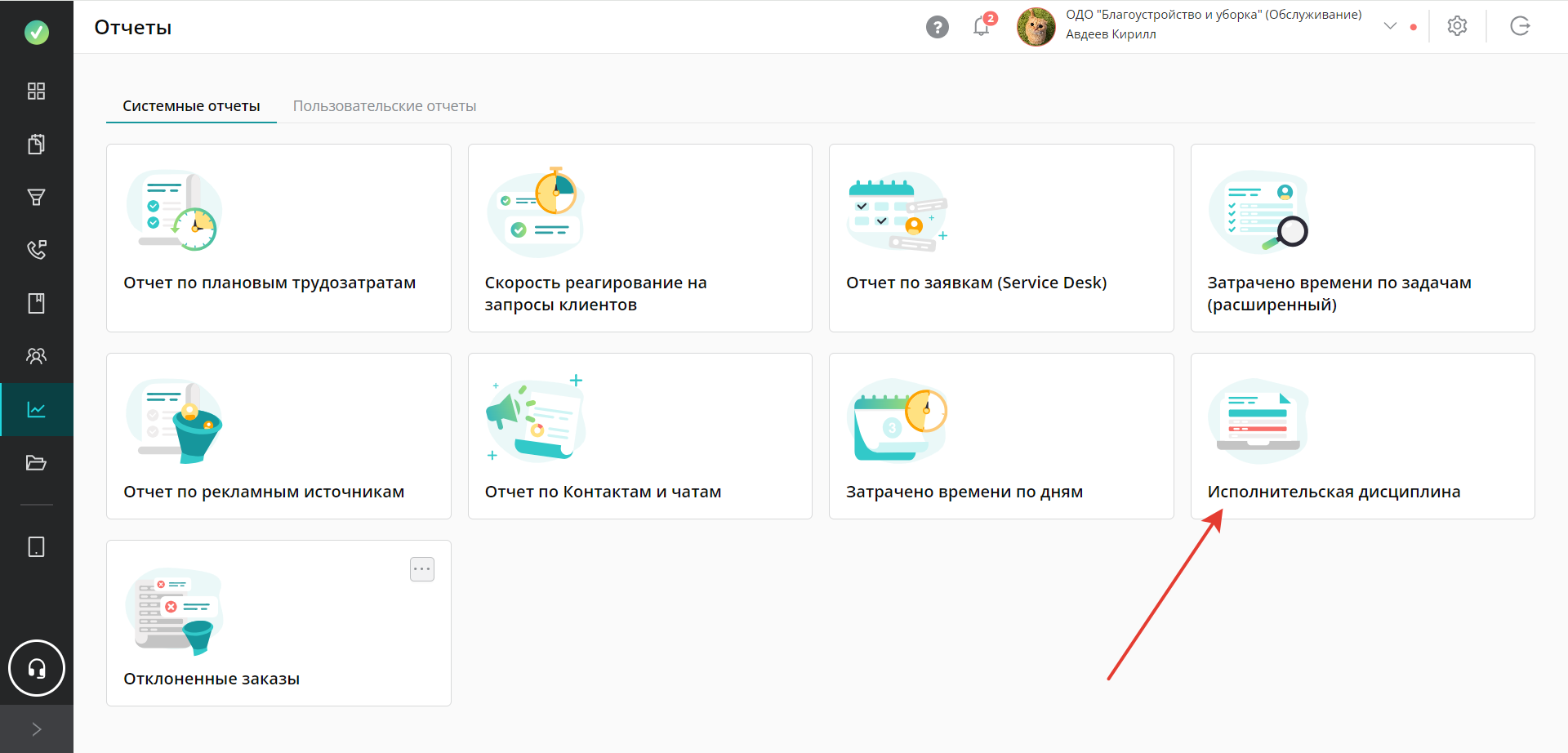Viewport: 1568px width, 753px height.
Task: Open Исполнительская дисциплина report
Action: point(1363,436)
